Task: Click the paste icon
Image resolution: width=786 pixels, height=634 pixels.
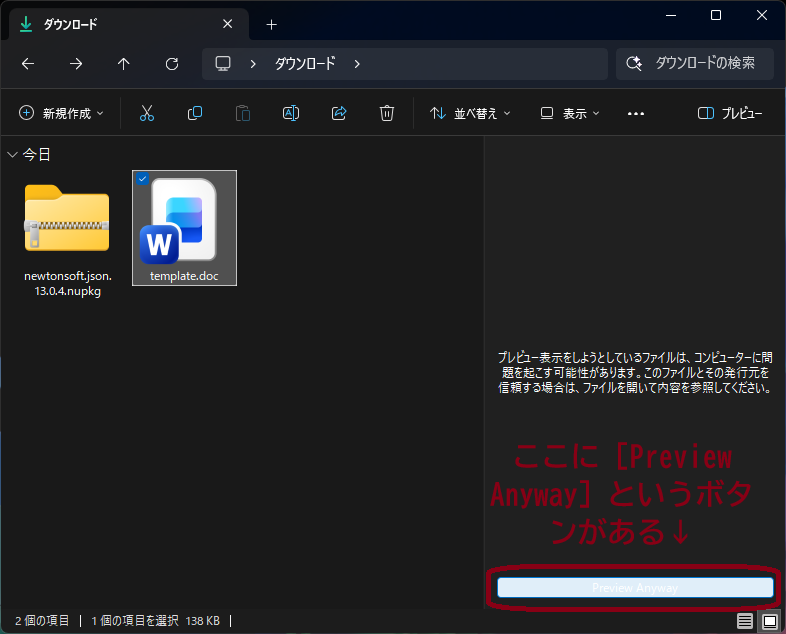Action: [x=243, y=113]
